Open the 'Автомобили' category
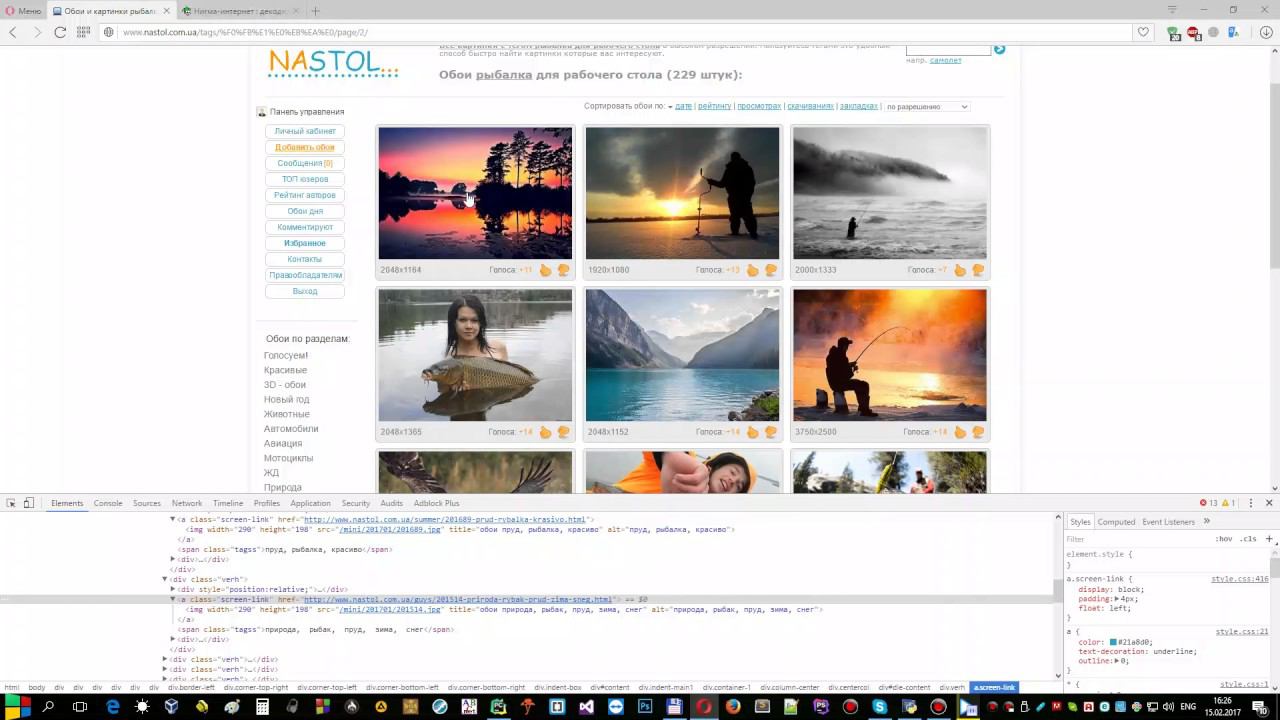The image size is (1280, 720). [291, 429]
